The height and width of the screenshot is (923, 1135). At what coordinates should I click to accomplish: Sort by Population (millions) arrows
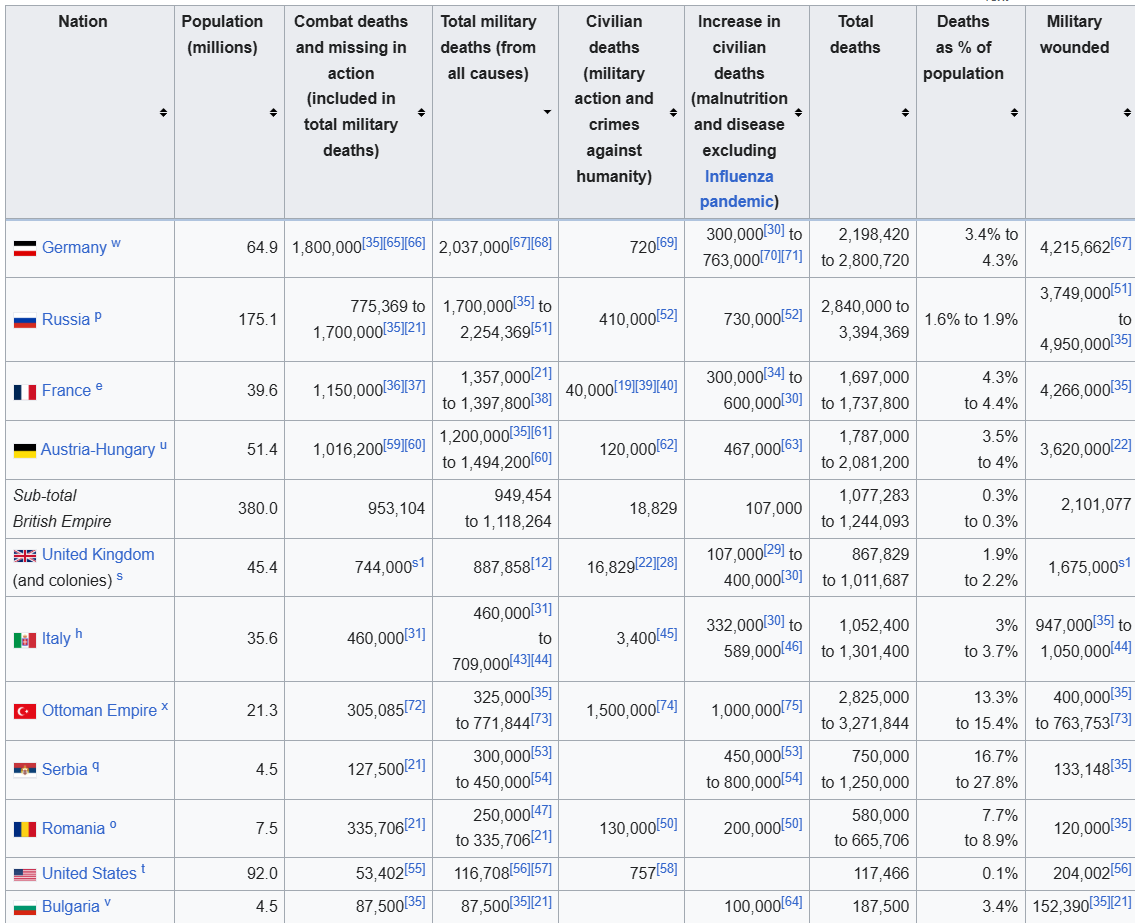(x=273, y=112)
